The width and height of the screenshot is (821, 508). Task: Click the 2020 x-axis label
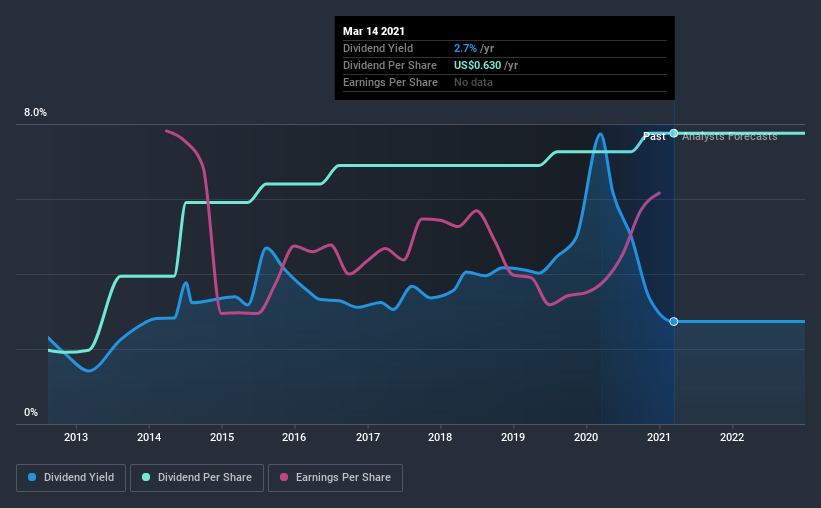(586, 437)
